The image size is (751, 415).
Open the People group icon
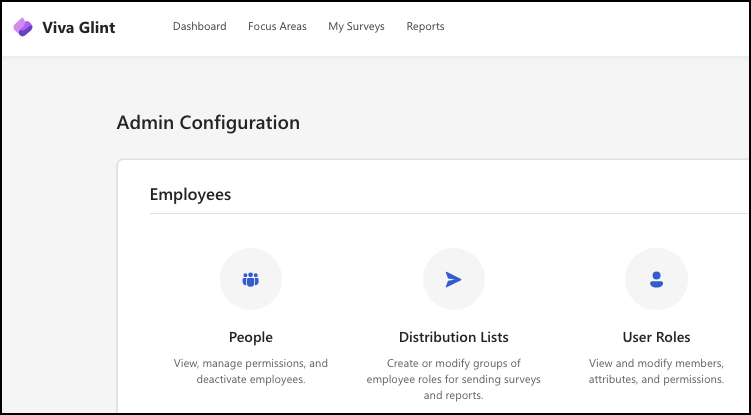(250, 279)
